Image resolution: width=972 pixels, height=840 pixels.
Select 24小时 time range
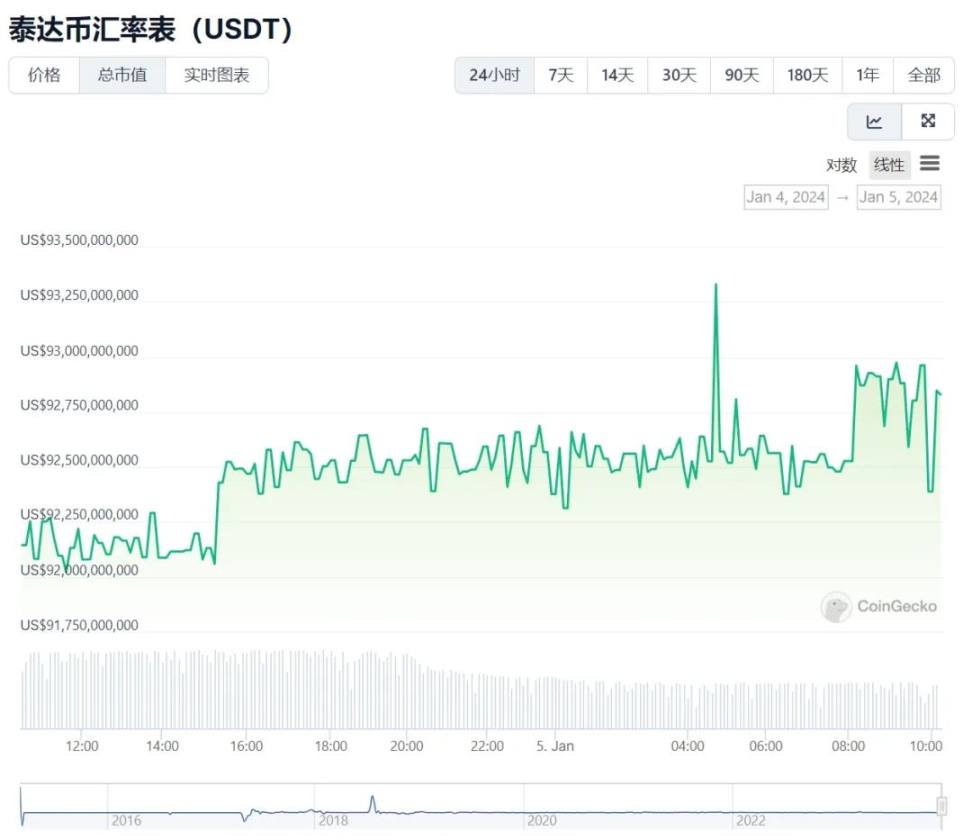[494, 75]
